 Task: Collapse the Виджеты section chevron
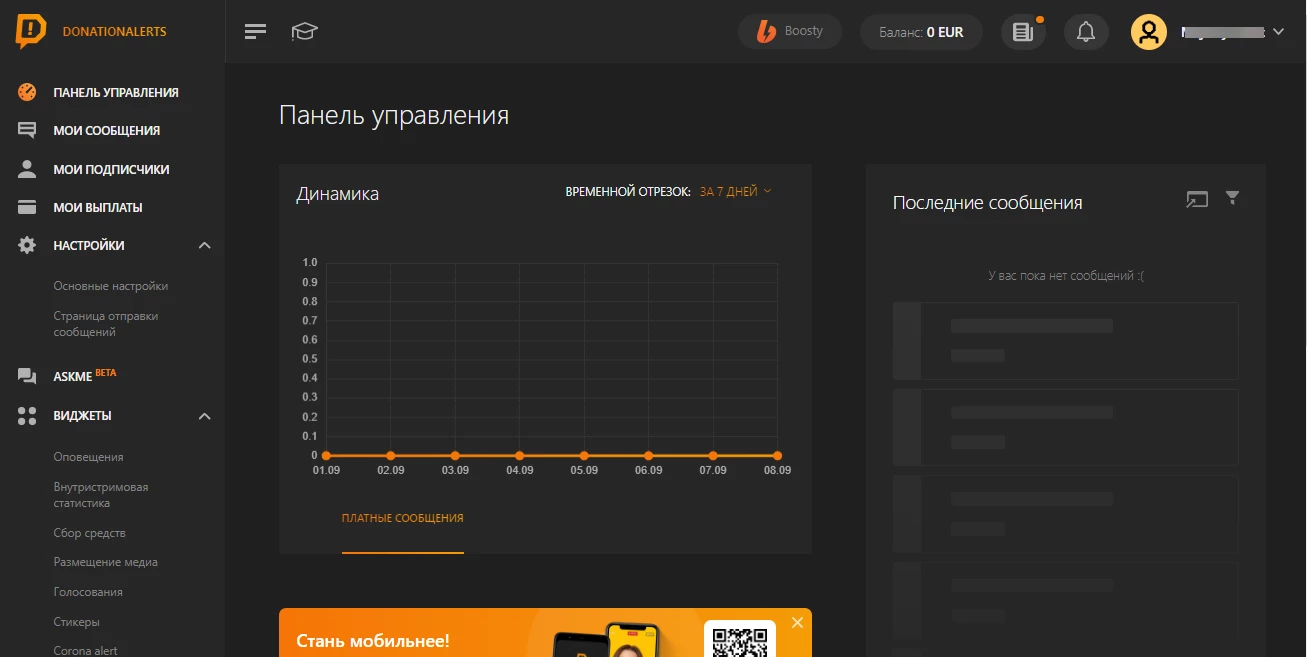(x=204, y=415)
